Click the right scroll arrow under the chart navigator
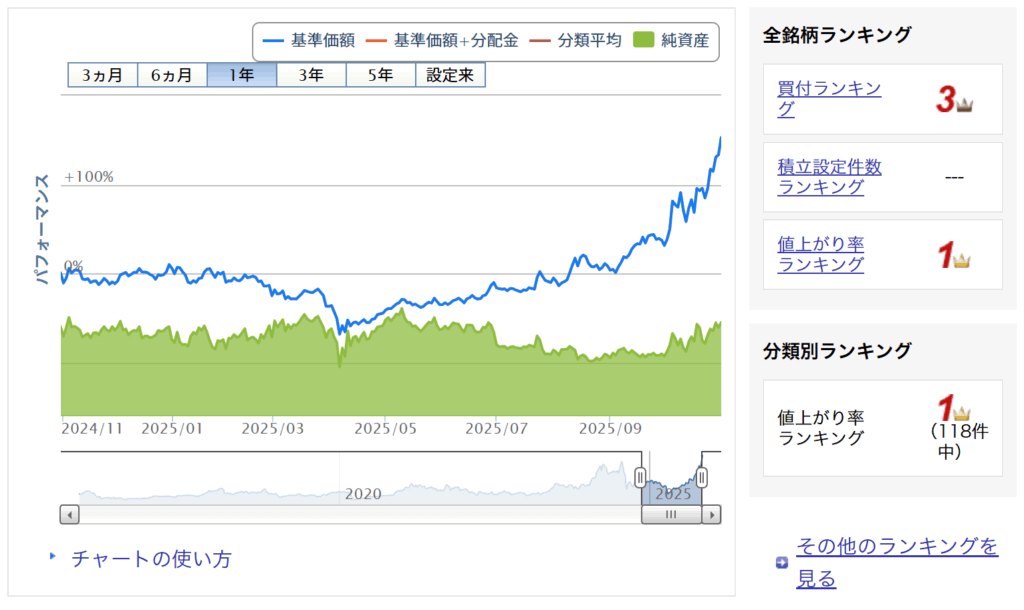The image size is (1024, 610). [x=711, y=515]
